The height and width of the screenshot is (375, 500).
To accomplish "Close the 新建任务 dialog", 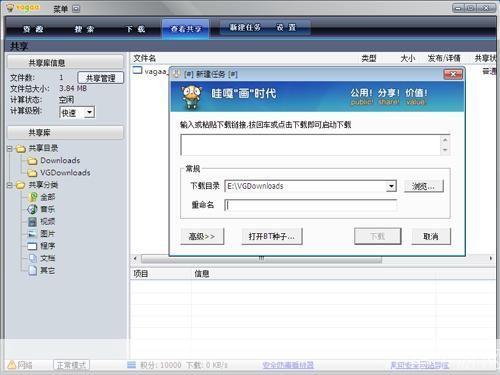I will (x=453, y=74).
